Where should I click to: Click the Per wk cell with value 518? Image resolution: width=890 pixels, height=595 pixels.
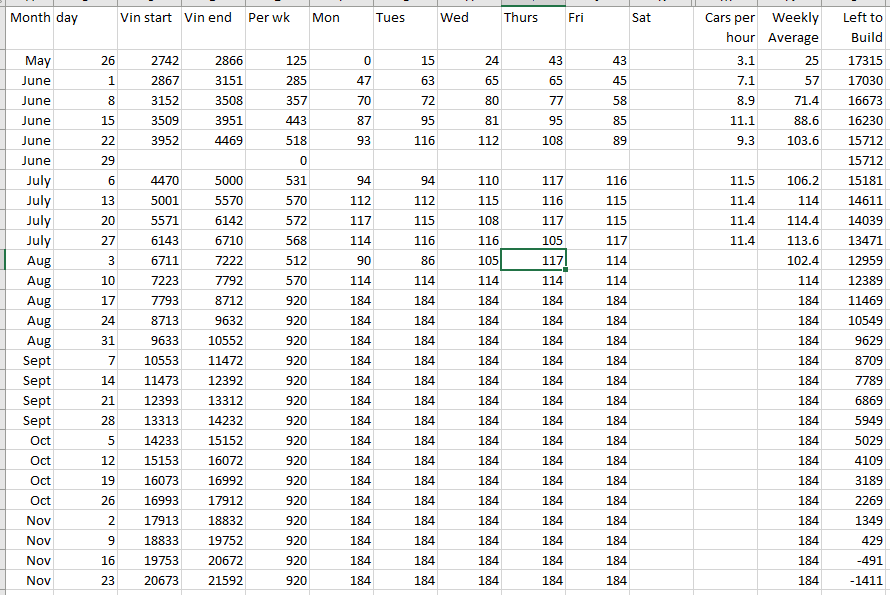[x=276, y=141]
